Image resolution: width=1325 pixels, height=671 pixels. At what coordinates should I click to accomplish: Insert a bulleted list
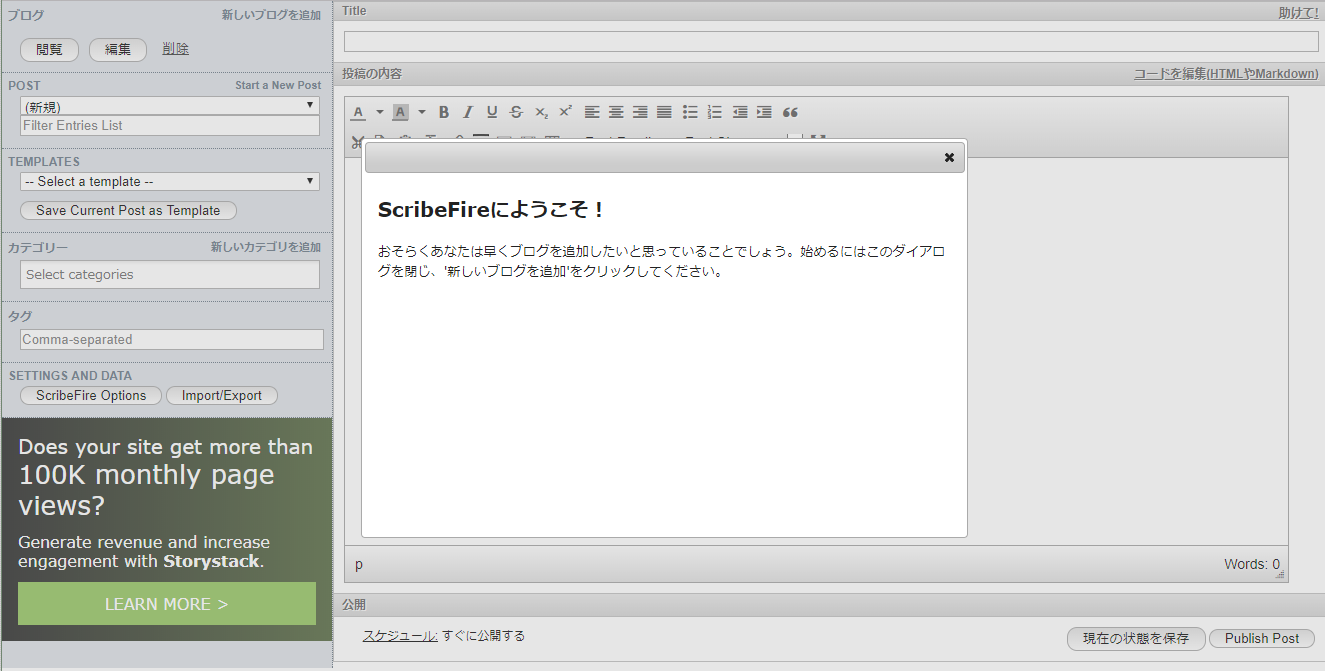pos(690,112)
